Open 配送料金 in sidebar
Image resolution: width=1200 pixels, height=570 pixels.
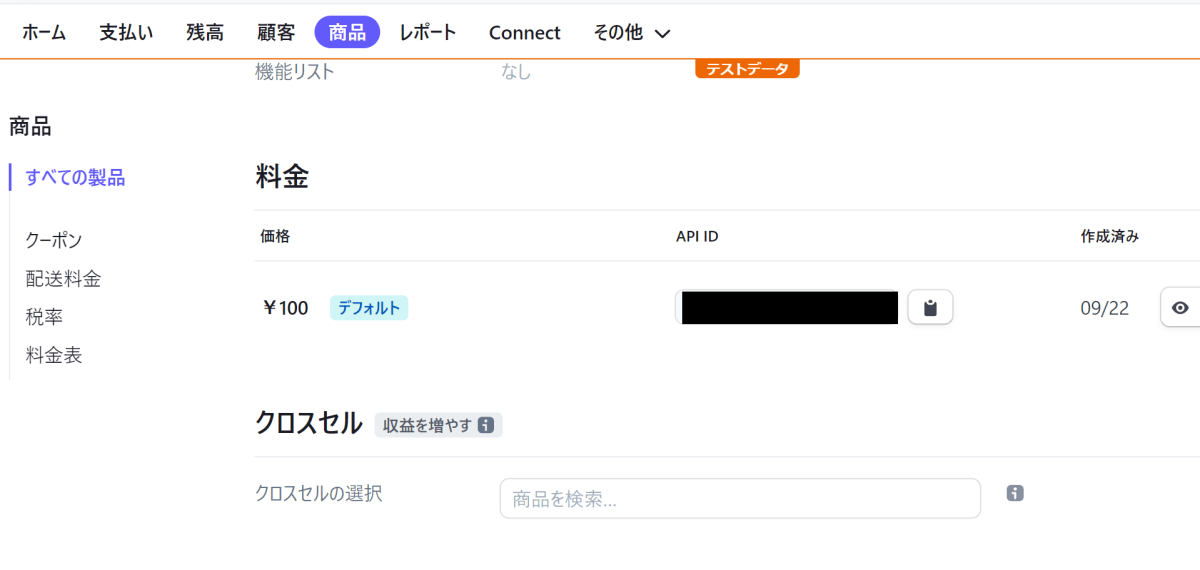(63, 279)
